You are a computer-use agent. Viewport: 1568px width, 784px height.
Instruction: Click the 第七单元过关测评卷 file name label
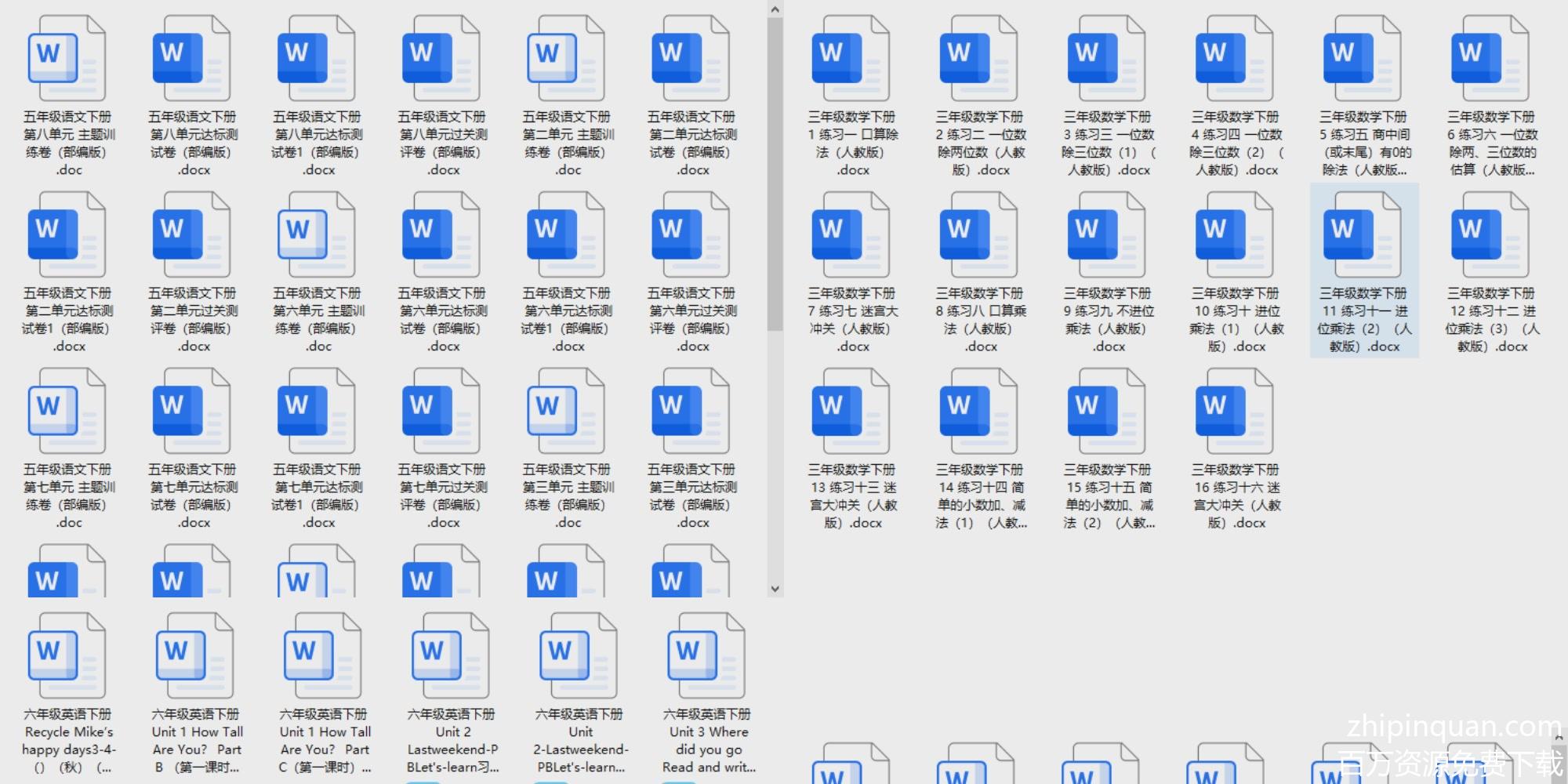click(x=442, y=495)
